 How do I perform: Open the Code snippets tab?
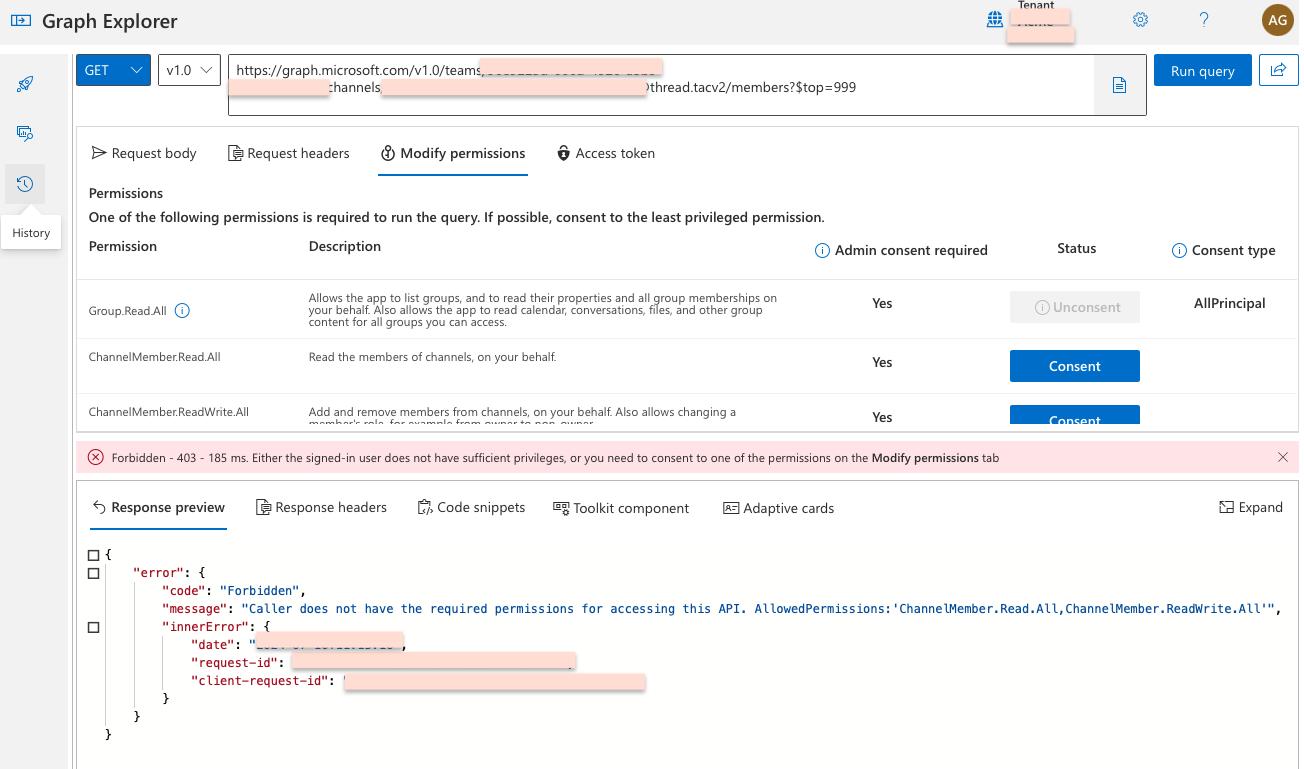(471, 508)
